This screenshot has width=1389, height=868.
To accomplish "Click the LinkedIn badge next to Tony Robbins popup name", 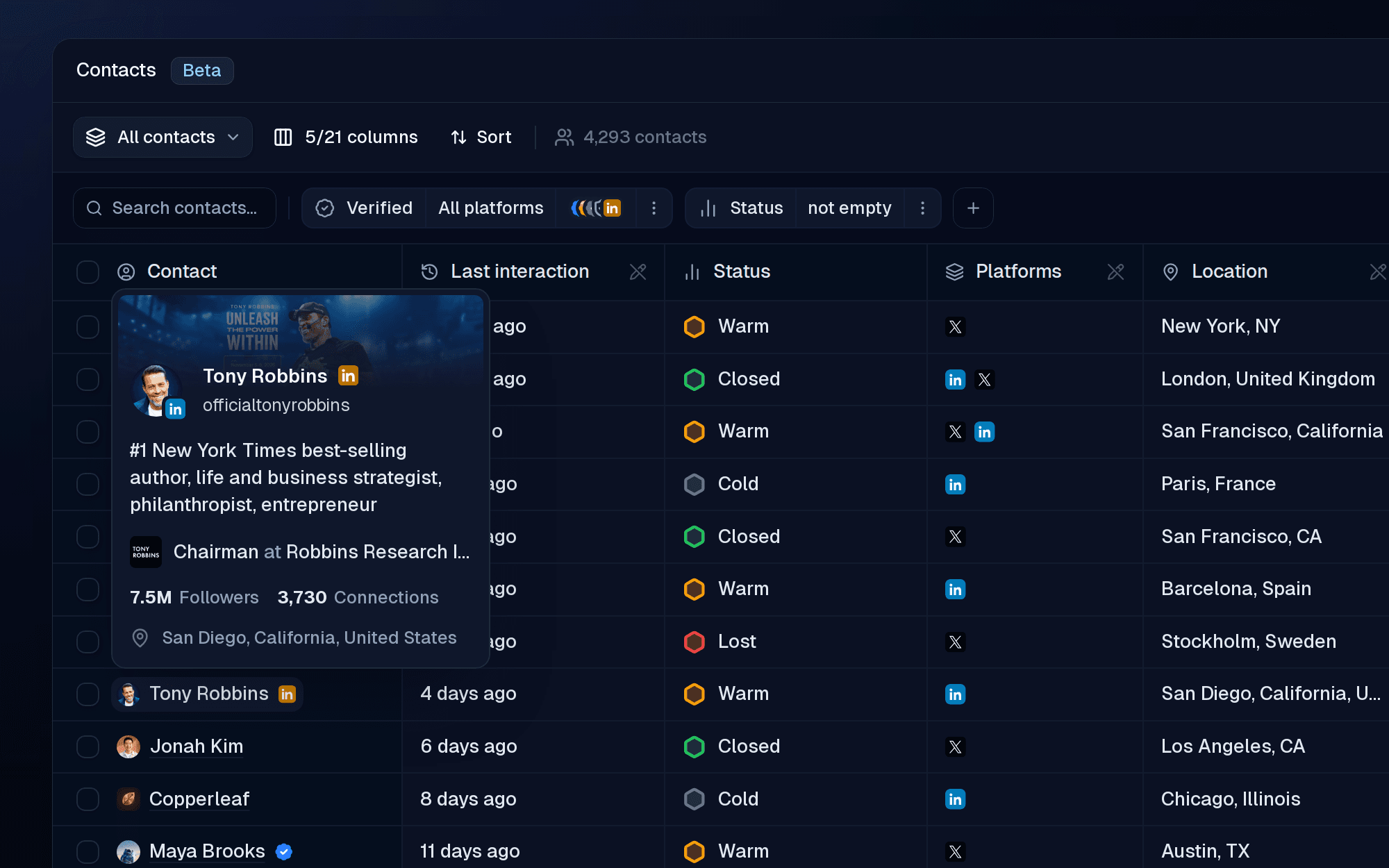I will [348, 376].
